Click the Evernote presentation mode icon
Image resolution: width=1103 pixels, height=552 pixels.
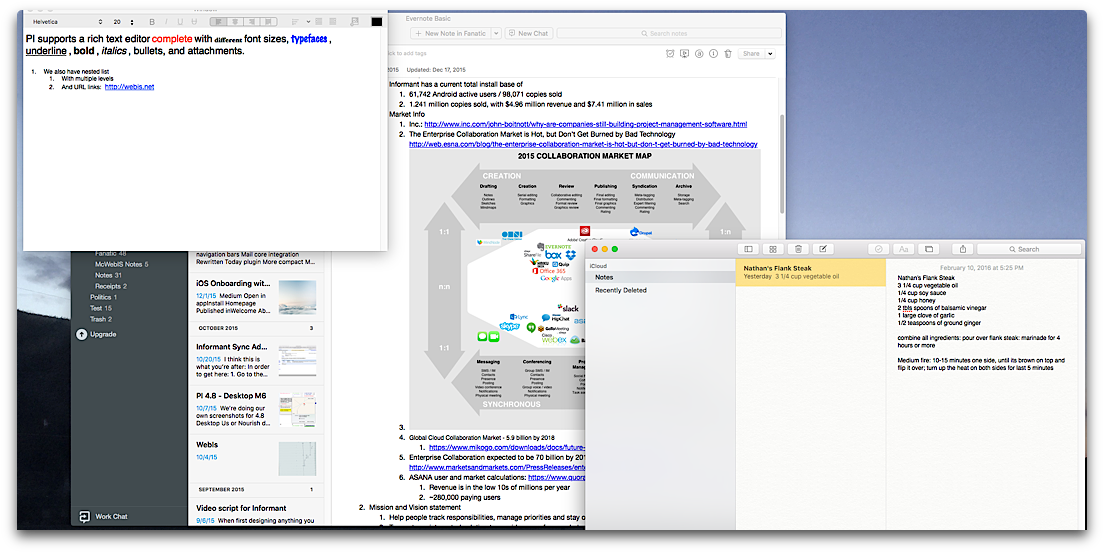684,53
